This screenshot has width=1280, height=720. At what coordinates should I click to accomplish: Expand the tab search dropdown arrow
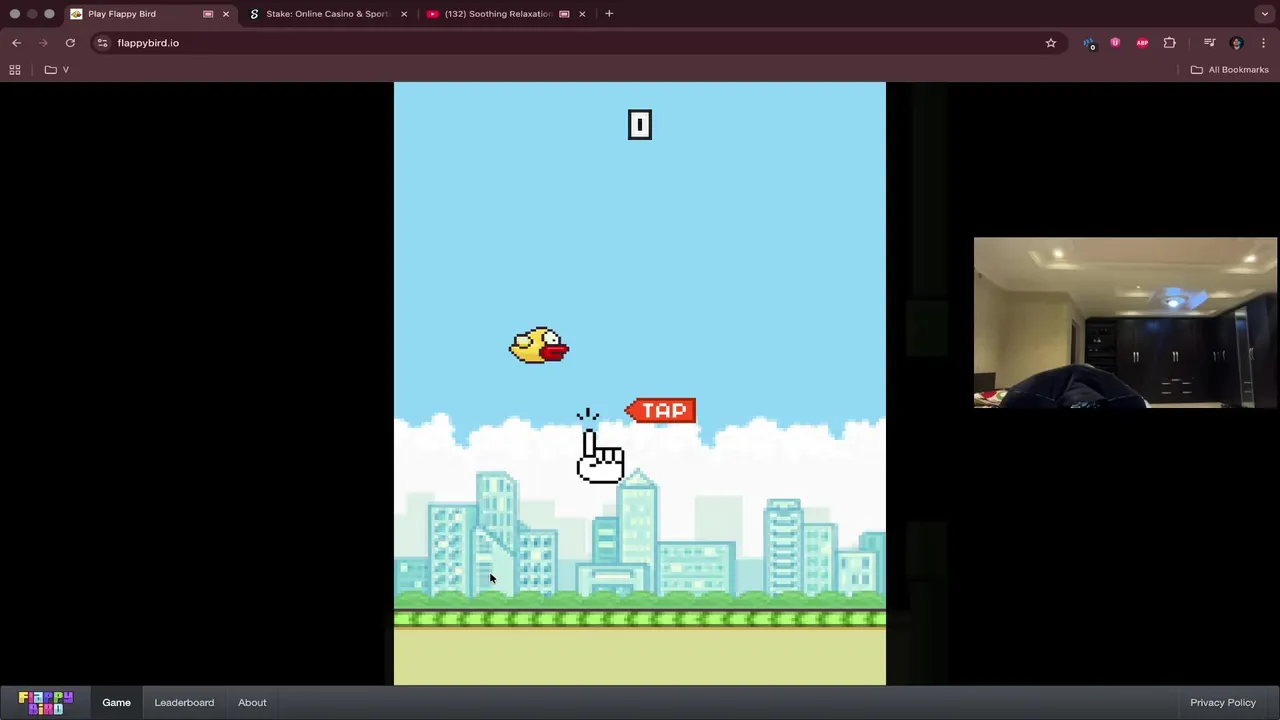1265,14
